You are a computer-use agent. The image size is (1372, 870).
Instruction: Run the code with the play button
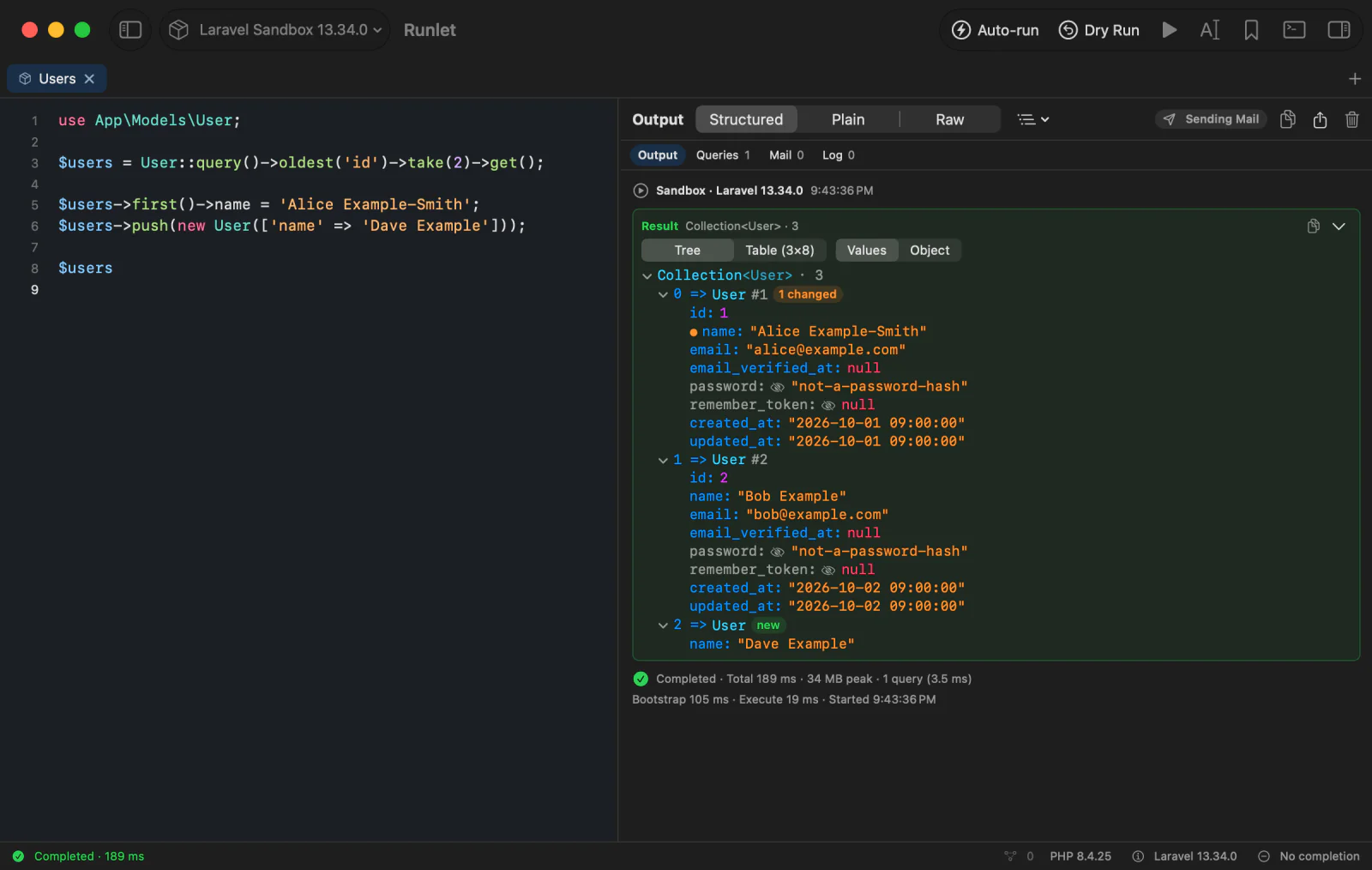point(1169,30)
